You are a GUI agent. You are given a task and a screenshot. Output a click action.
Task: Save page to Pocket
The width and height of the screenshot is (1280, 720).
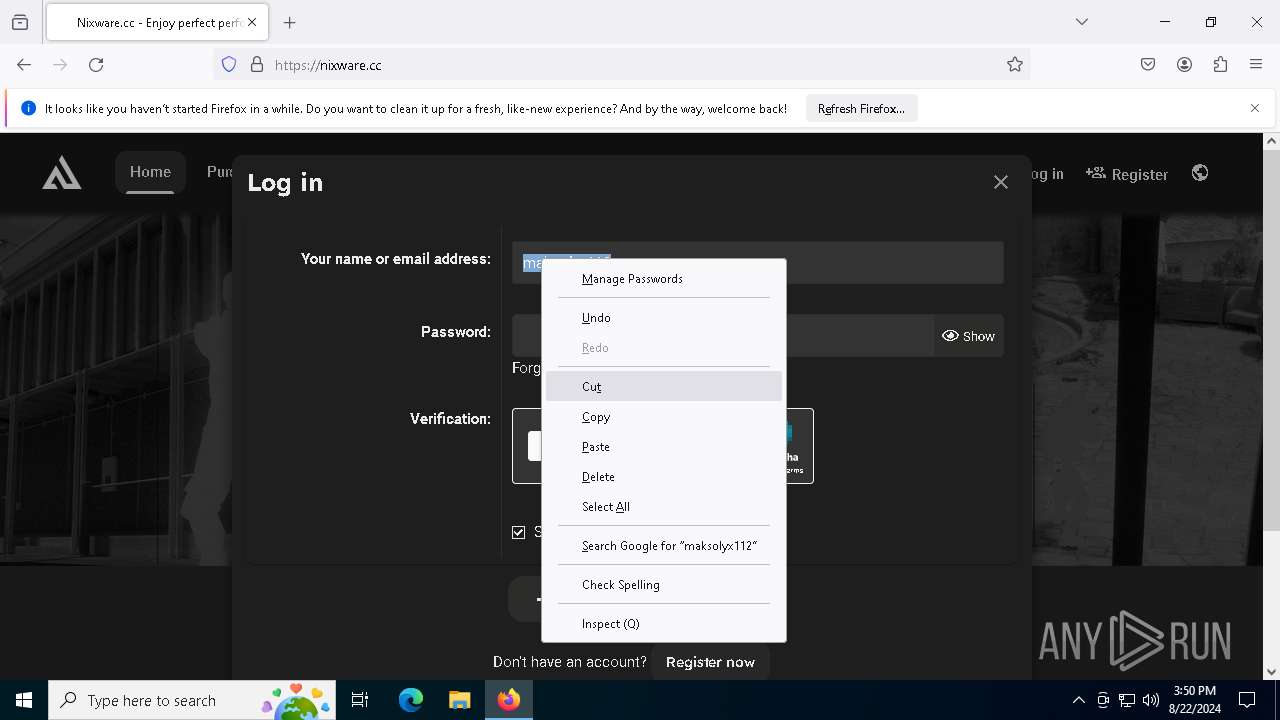[1148, 65]
